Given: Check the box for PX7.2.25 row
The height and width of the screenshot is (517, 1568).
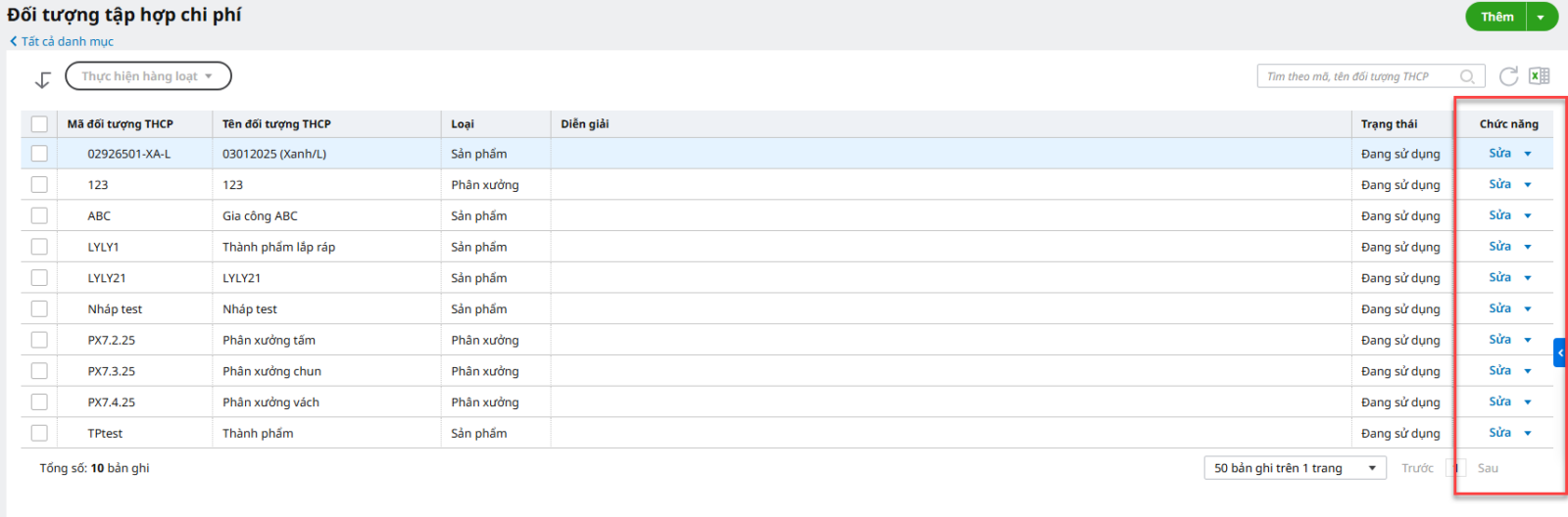Looking at the screenshot, I should [x=39, y=340].
